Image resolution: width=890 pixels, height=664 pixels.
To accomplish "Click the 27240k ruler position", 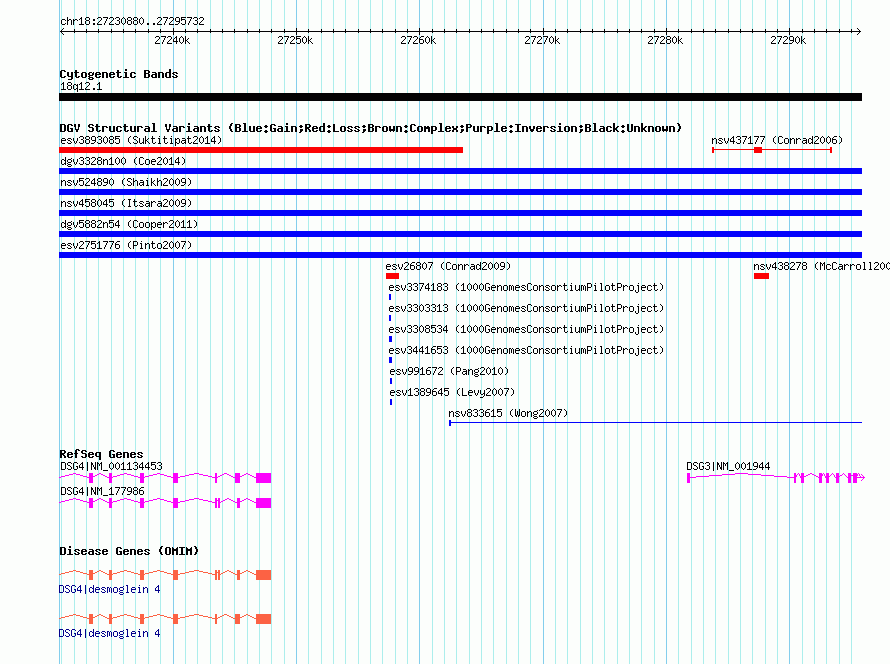I will pyautogui.click(x=173, y=40).
